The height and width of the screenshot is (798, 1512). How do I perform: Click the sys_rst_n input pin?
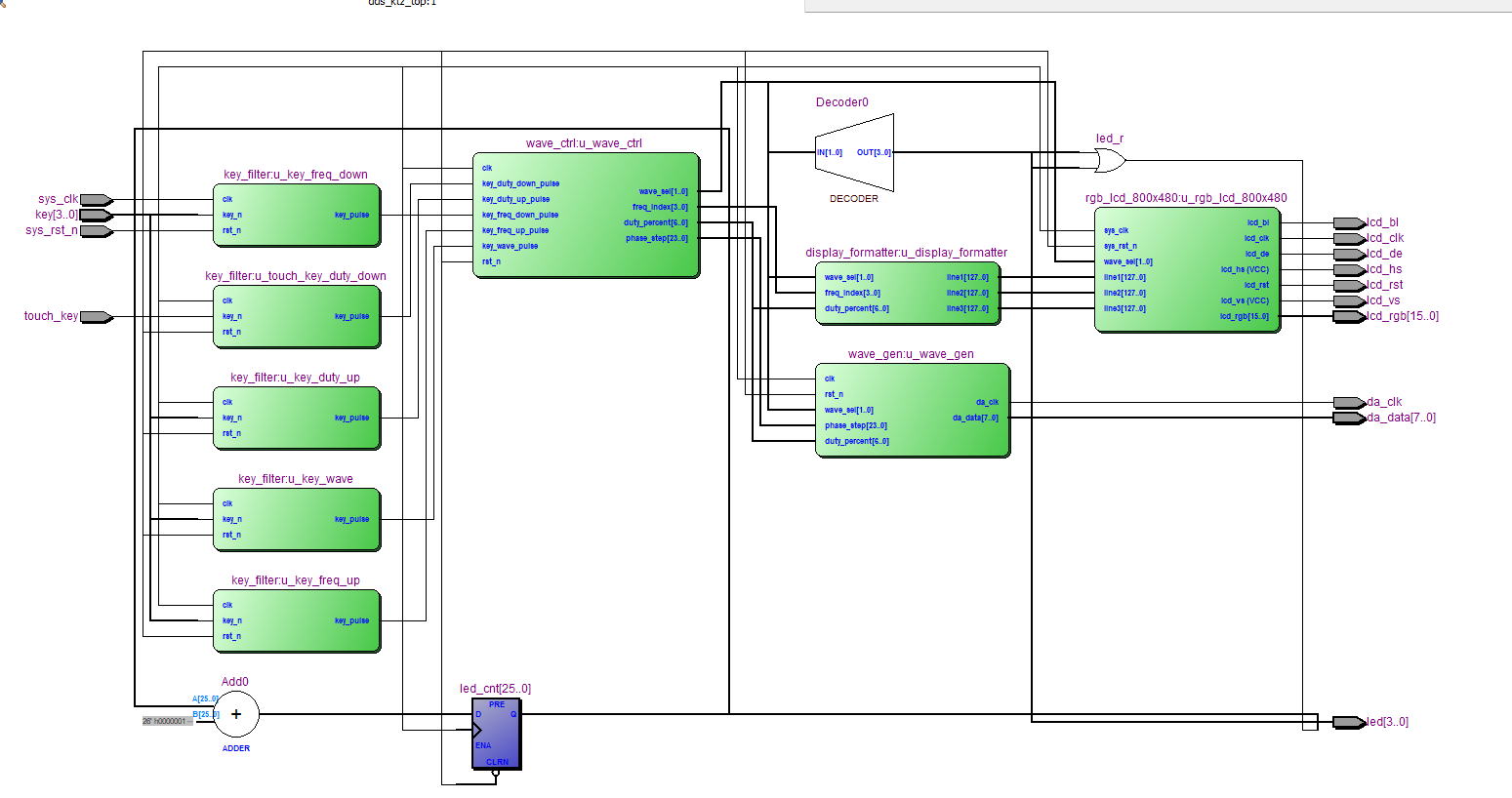click(x=96, y=230)
